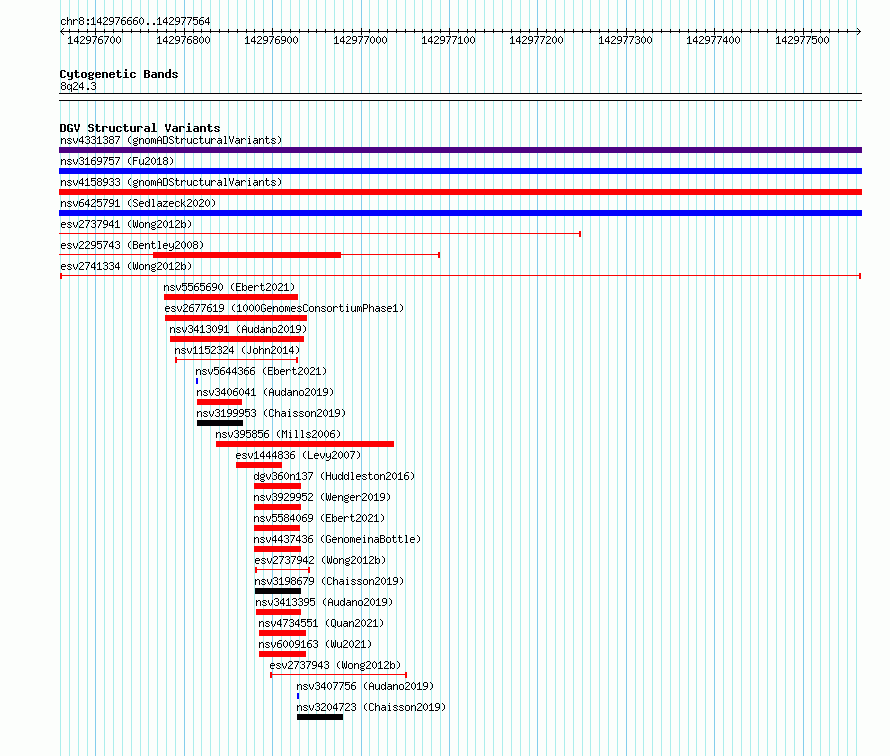Select the red bar under nsv3413395 Audano2019
The image size is (890, 756).
point(278,612)
